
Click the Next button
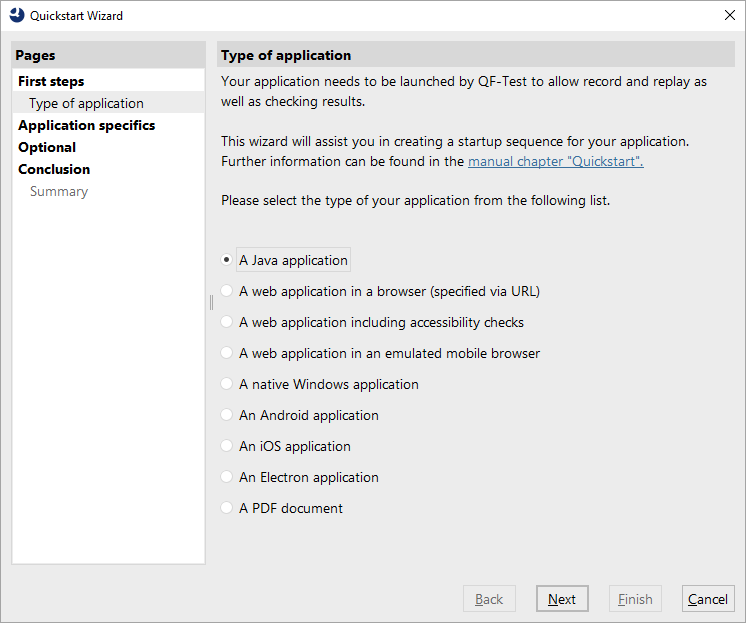coord(562,599)
